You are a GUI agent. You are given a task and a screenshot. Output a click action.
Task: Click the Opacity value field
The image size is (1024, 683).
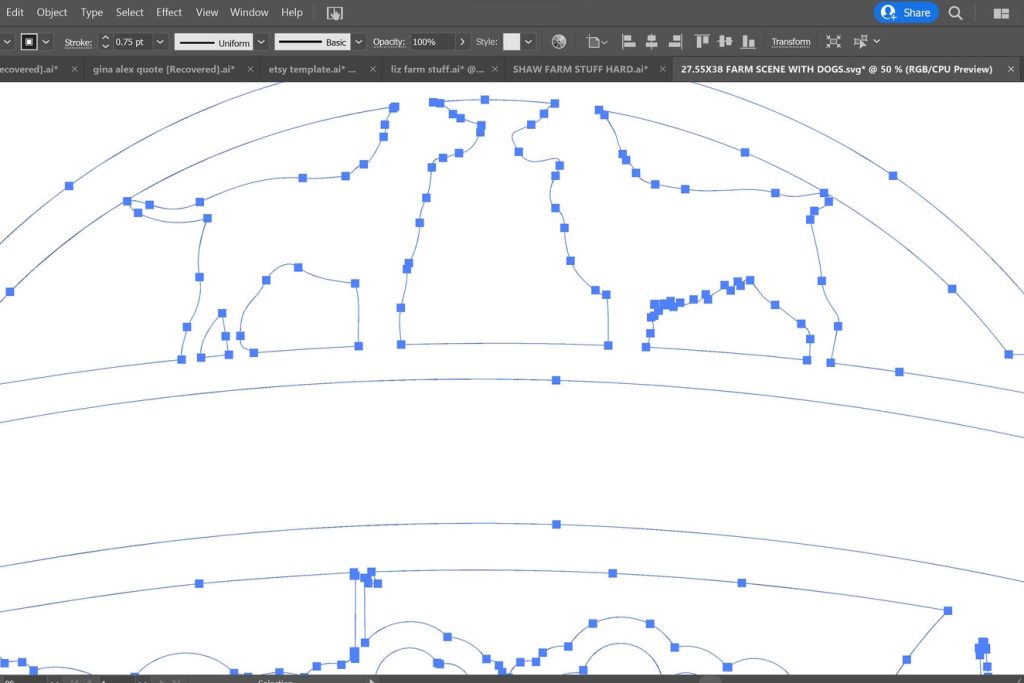(431, 42)
